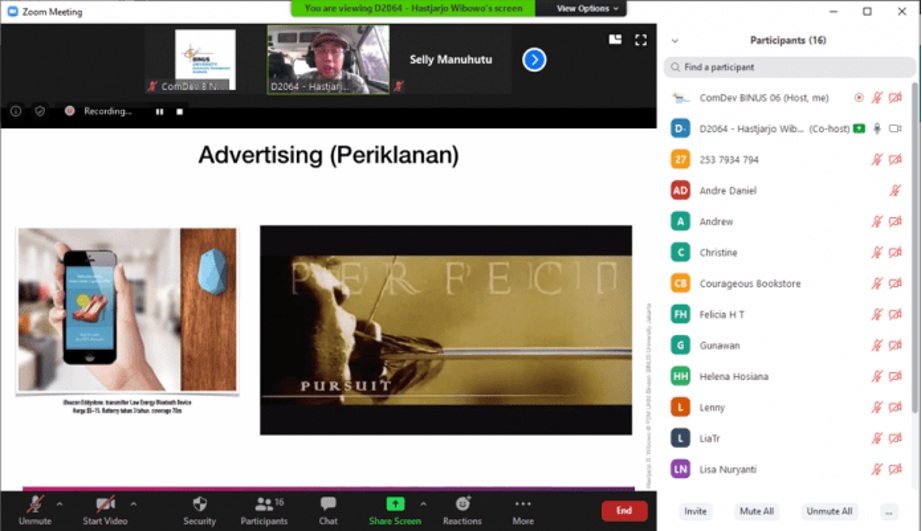The width and height of the screenshot is (922, 531).
Task: Open audio options arrow beside Unmute
Action: 59,504
